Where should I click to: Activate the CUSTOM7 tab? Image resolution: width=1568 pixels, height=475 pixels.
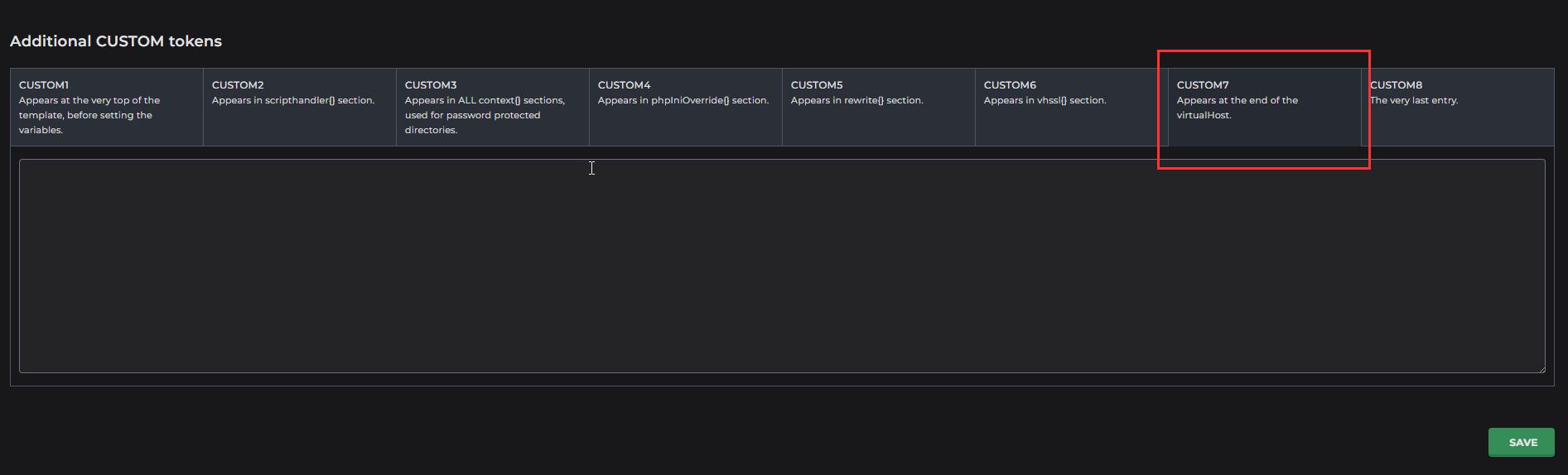[1203, 84]
